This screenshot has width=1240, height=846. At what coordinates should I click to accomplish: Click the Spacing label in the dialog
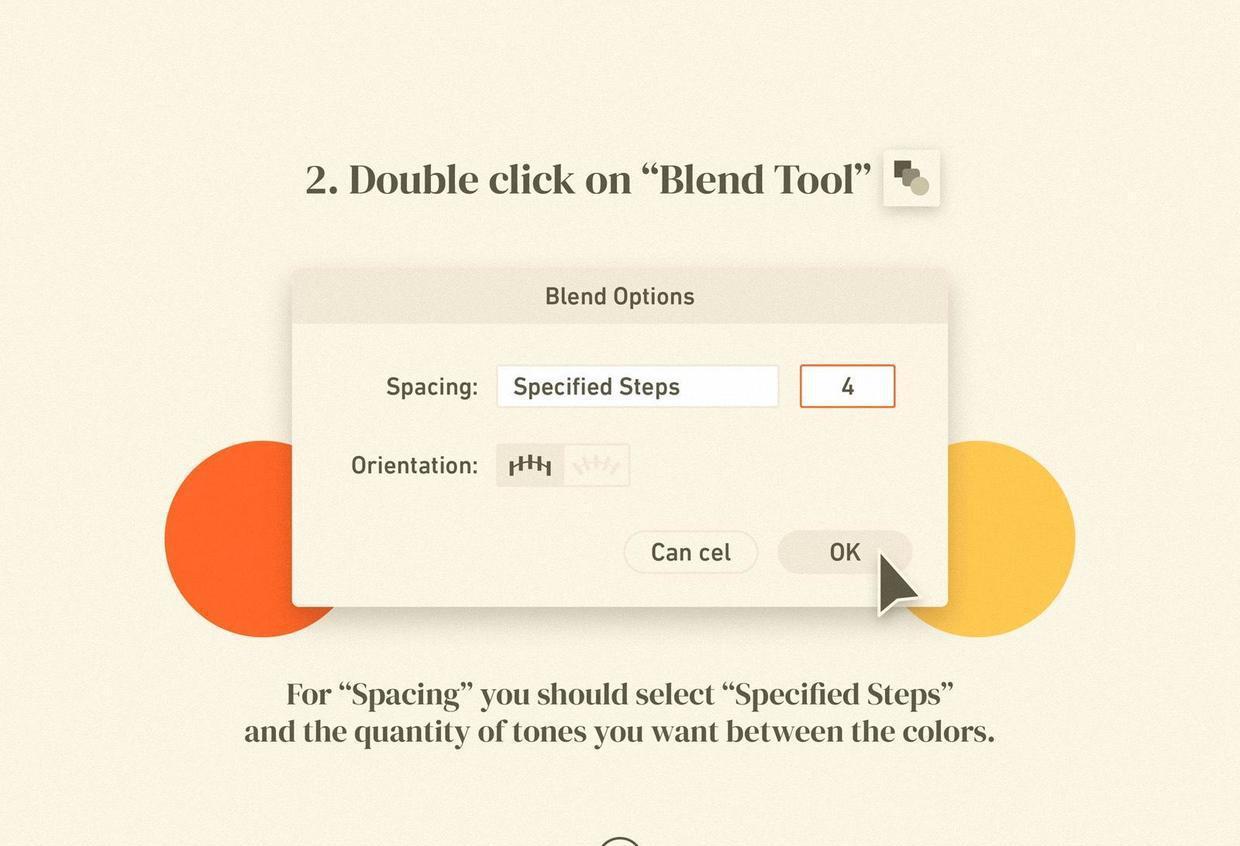point(432,387)
